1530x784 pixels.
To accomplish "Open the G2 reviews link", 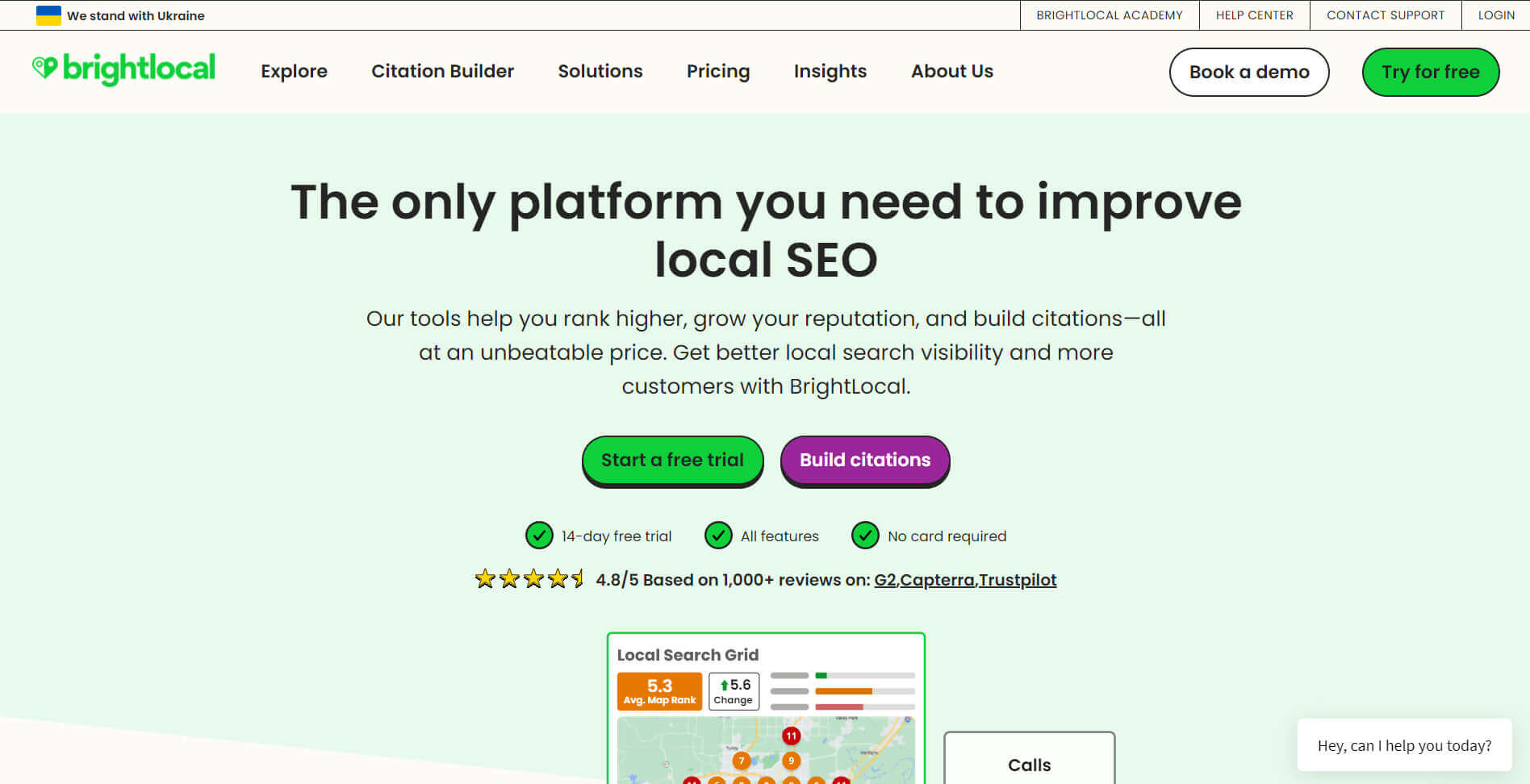I will (885, 580).
